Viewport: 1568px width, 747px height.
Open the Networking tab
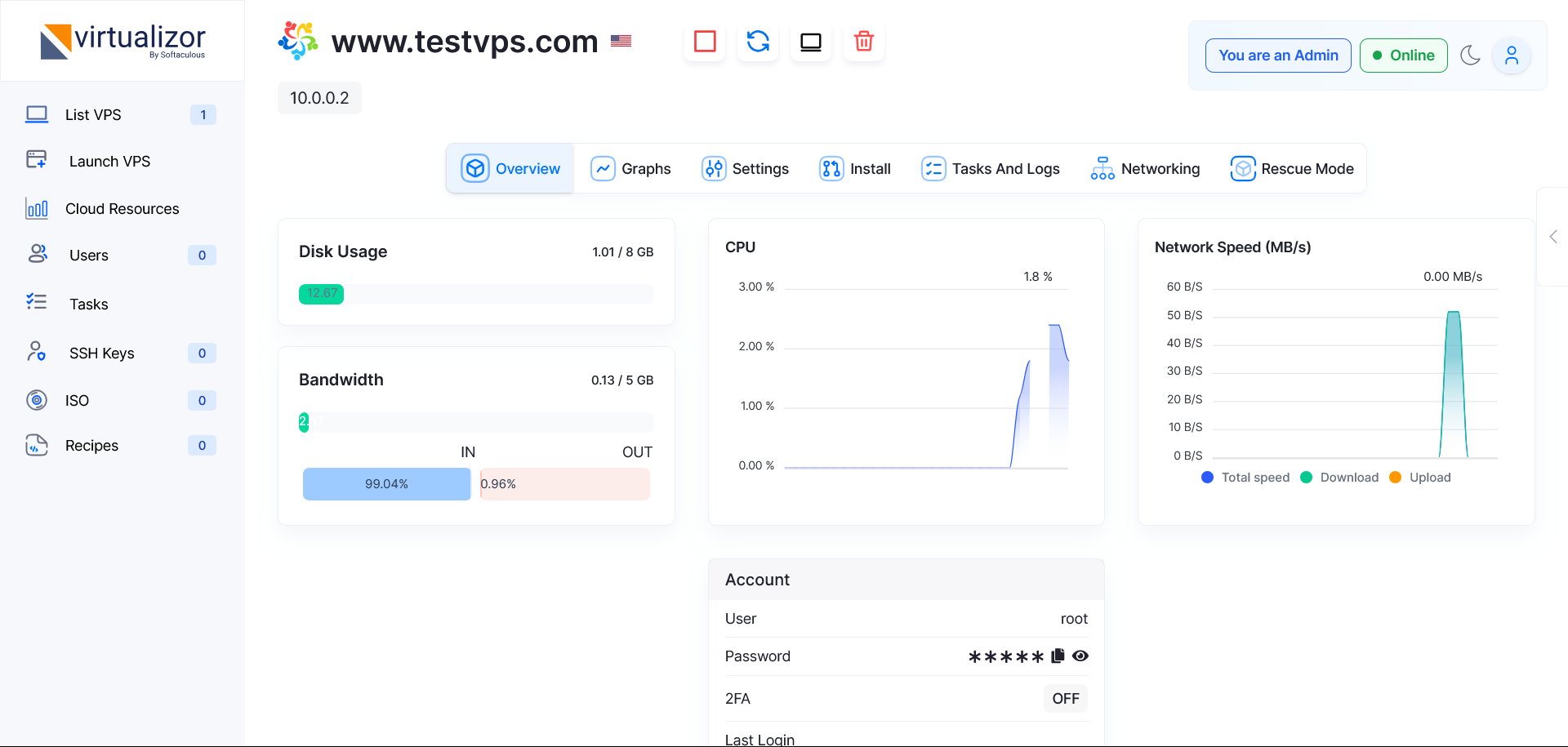click(x=1145, y=168)
